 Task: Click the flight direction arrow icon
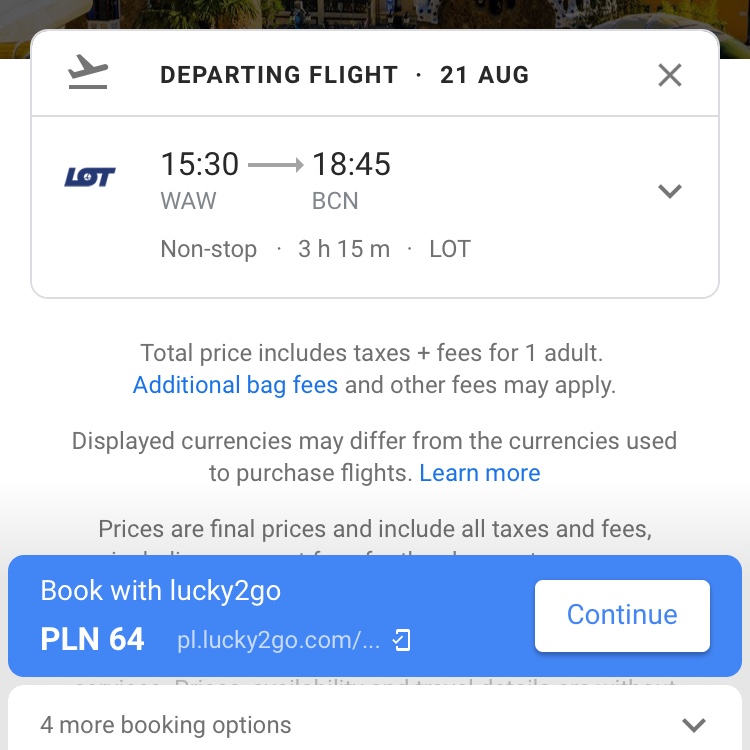pos(276,165)
